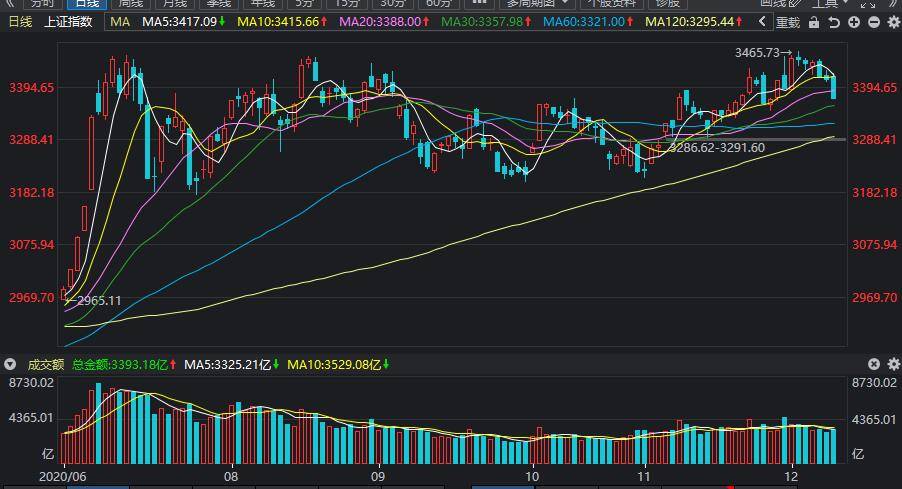Zoom out with the minus icon
Screen dimensions: 902x489
coord(872,22)
